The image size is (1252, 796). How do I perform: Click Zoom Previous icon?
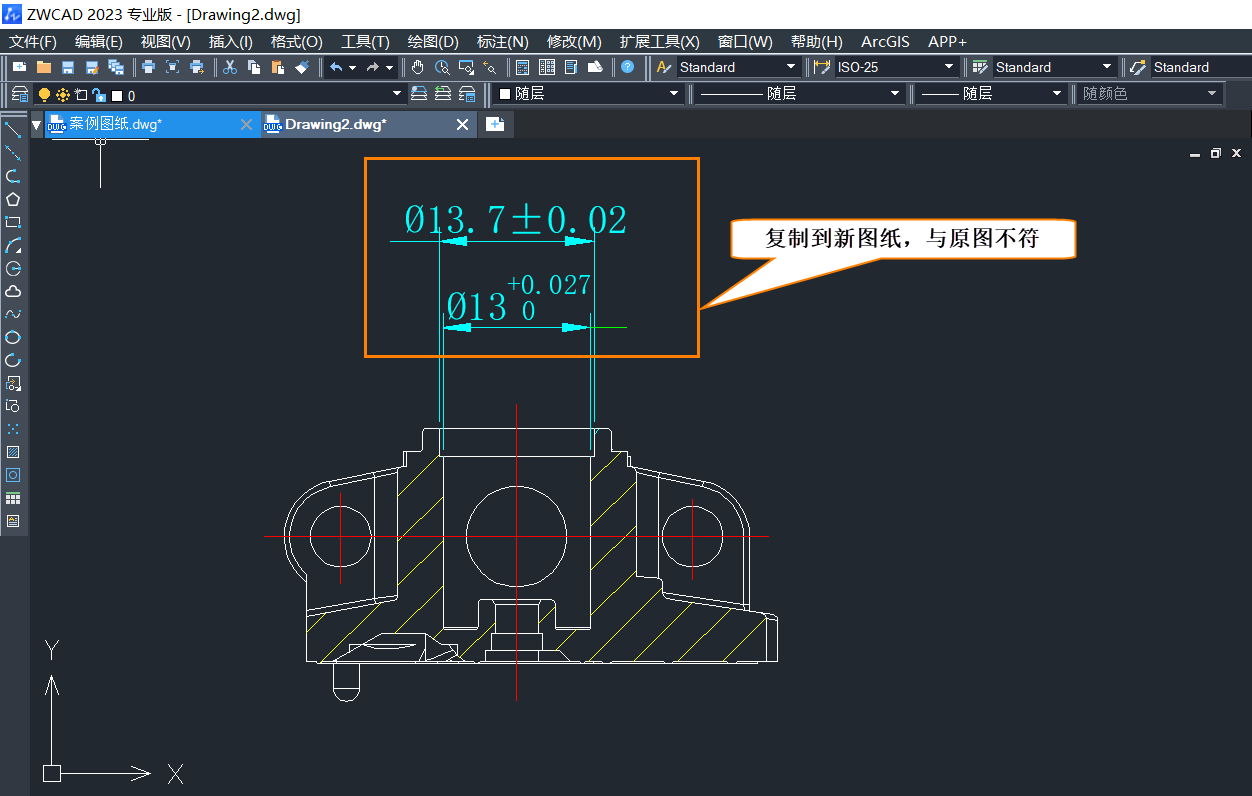[490, 67]
